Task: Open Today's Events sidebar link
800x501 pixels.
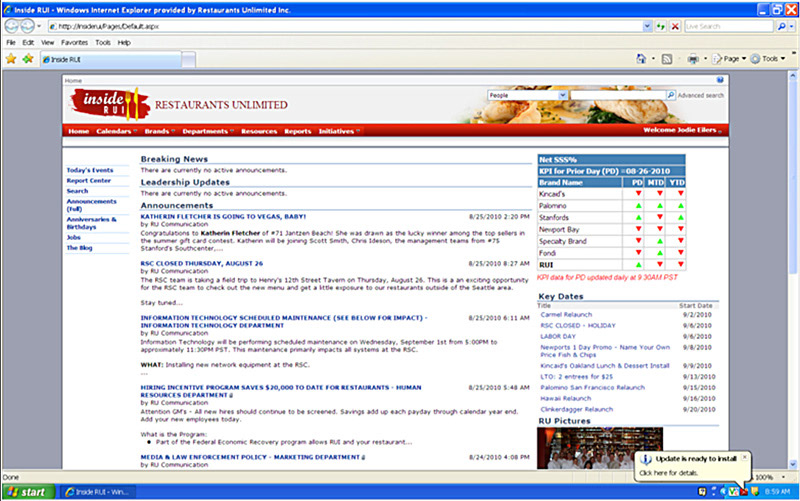Action: tap(90, 170)
